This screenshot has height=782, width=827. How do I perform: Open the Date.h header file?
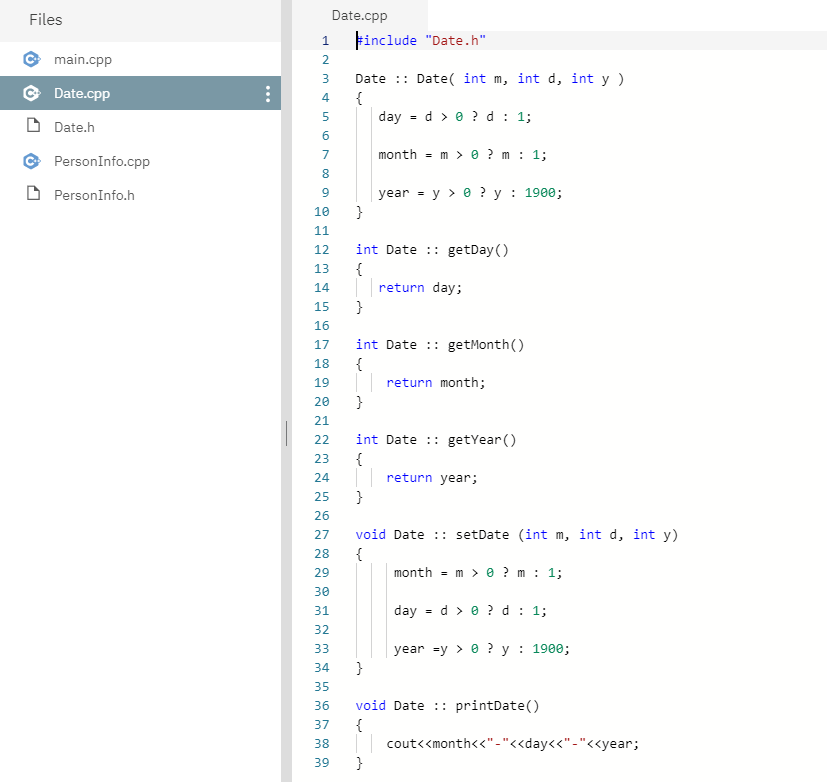pyautogui.click(x=140, y=127)
